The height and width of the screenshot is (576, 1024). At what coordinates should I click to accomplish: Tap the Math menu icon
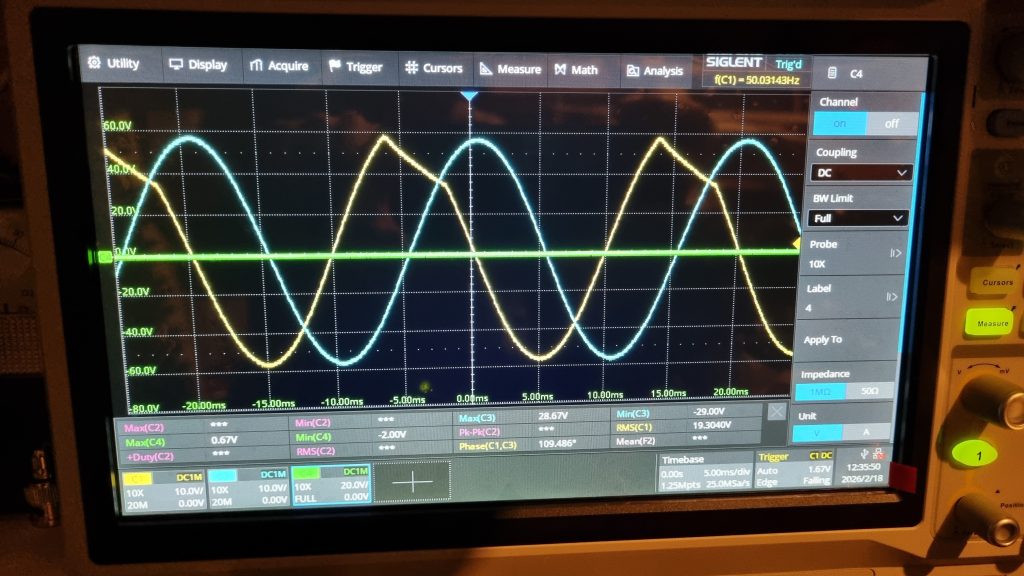tap(562, 70)
